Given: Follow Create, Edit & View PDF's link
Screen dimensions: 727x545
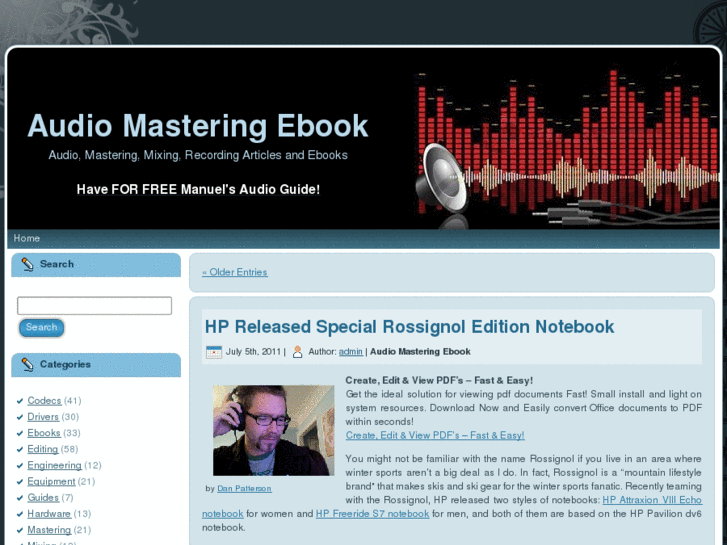Looking at the screenshot, I should click(x=435, y=436).
